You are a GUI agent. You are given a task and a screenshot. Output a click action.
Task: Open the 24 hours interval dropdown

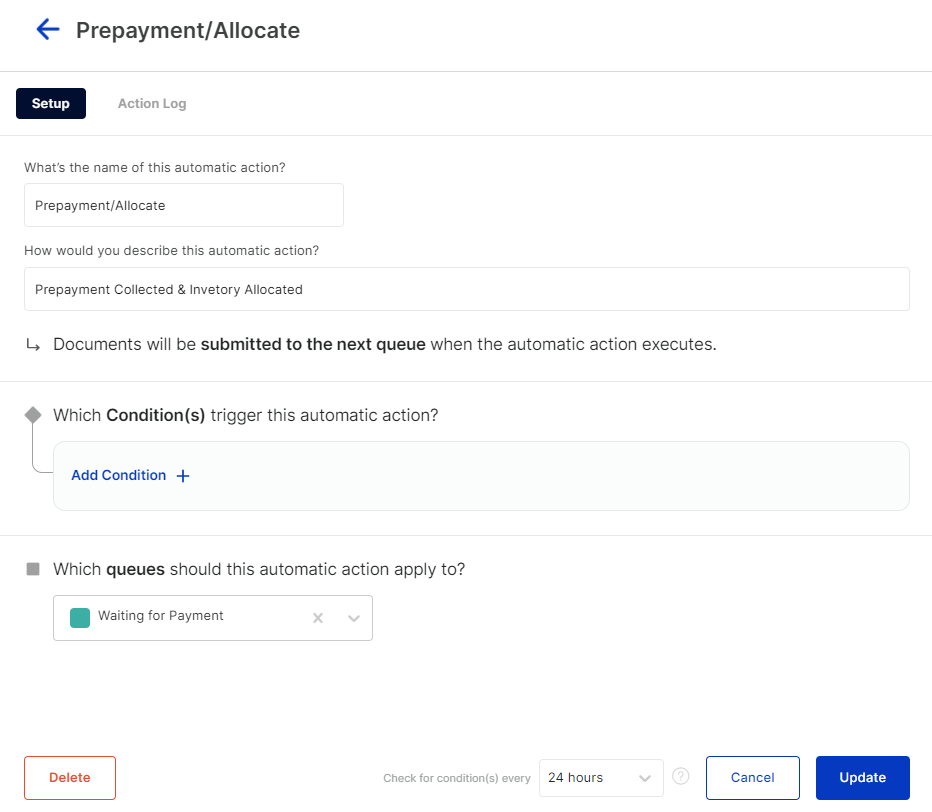coord(601,778)
